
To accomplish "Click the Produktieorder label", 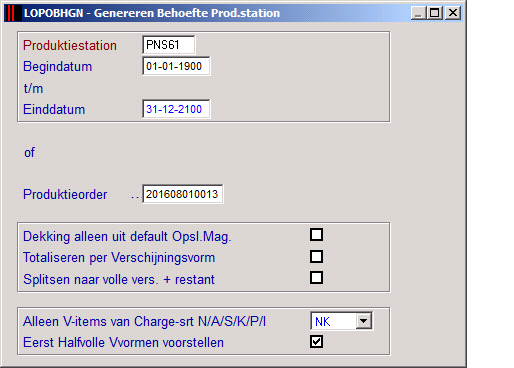I will 65,194.
